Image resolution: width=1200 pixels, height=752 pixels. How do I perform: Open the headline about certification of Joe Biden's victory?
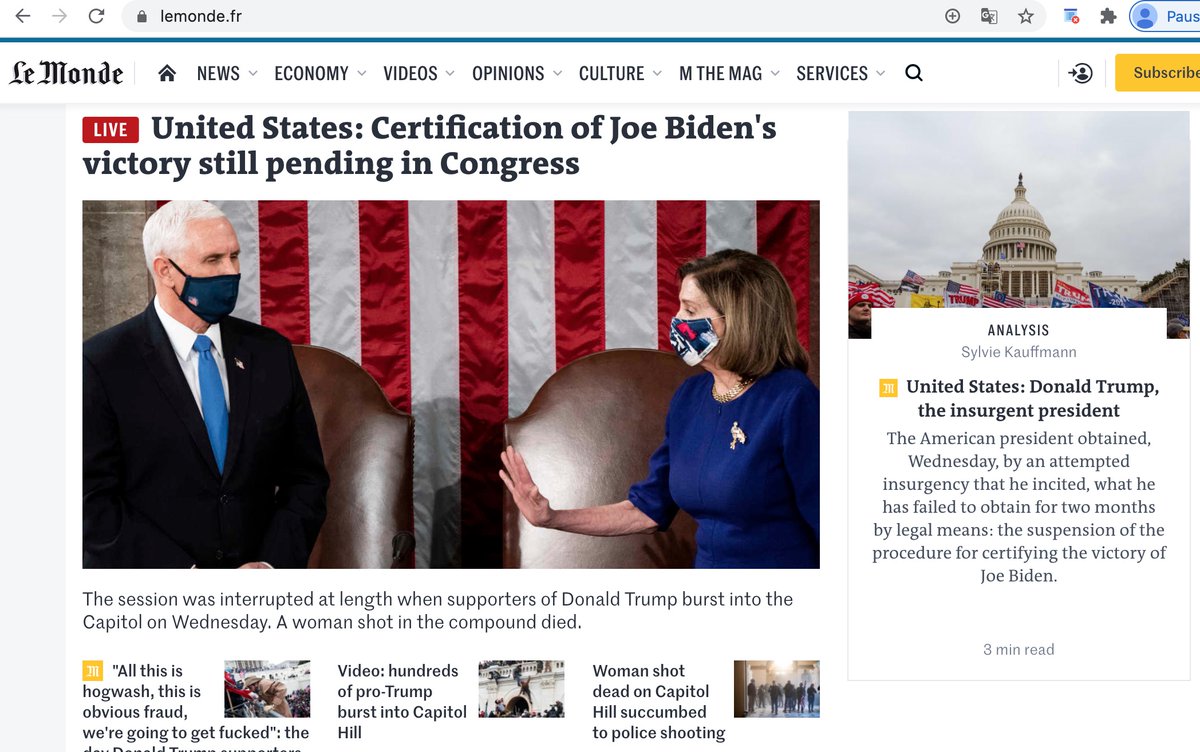coord(430,146)
